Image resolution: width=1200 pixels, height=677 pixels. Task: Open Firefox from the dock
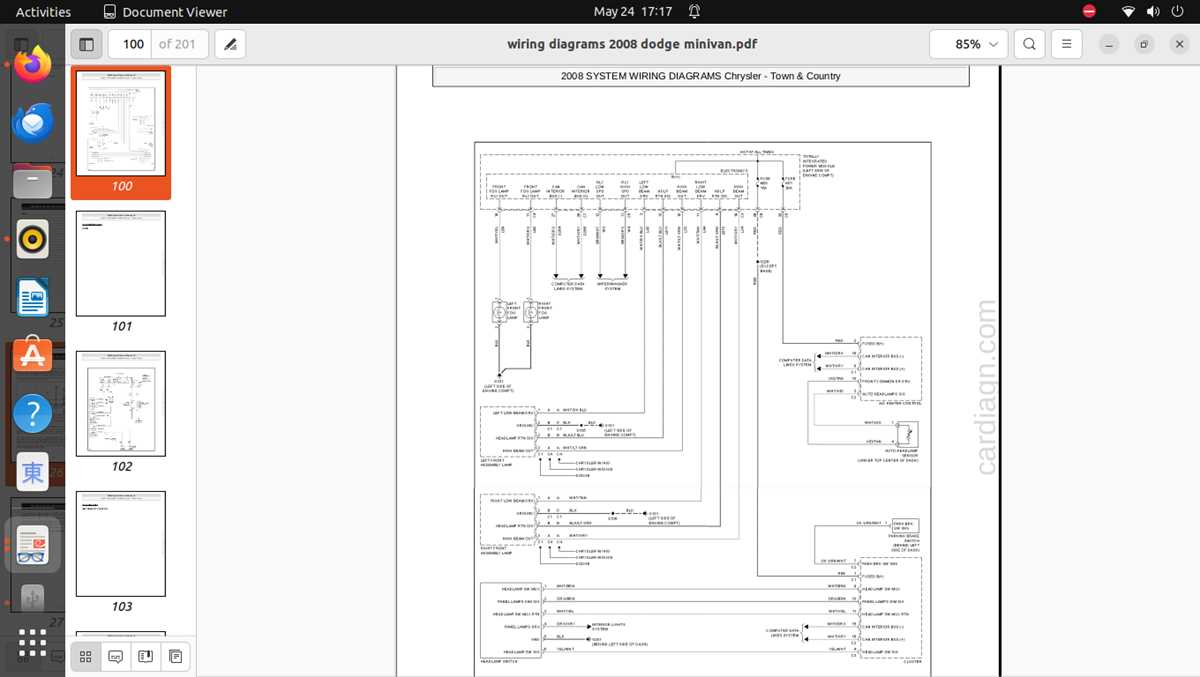coord(32,64)
